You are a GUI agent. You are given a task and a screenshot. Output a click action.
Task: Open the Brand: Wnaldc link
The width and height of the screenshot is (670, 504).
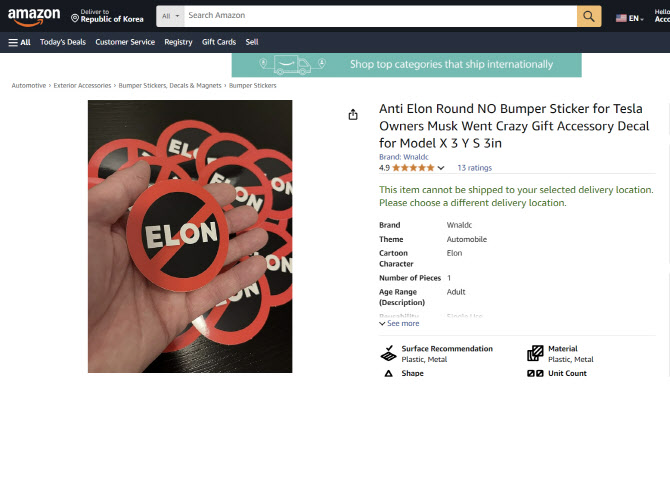coord(403,157)
